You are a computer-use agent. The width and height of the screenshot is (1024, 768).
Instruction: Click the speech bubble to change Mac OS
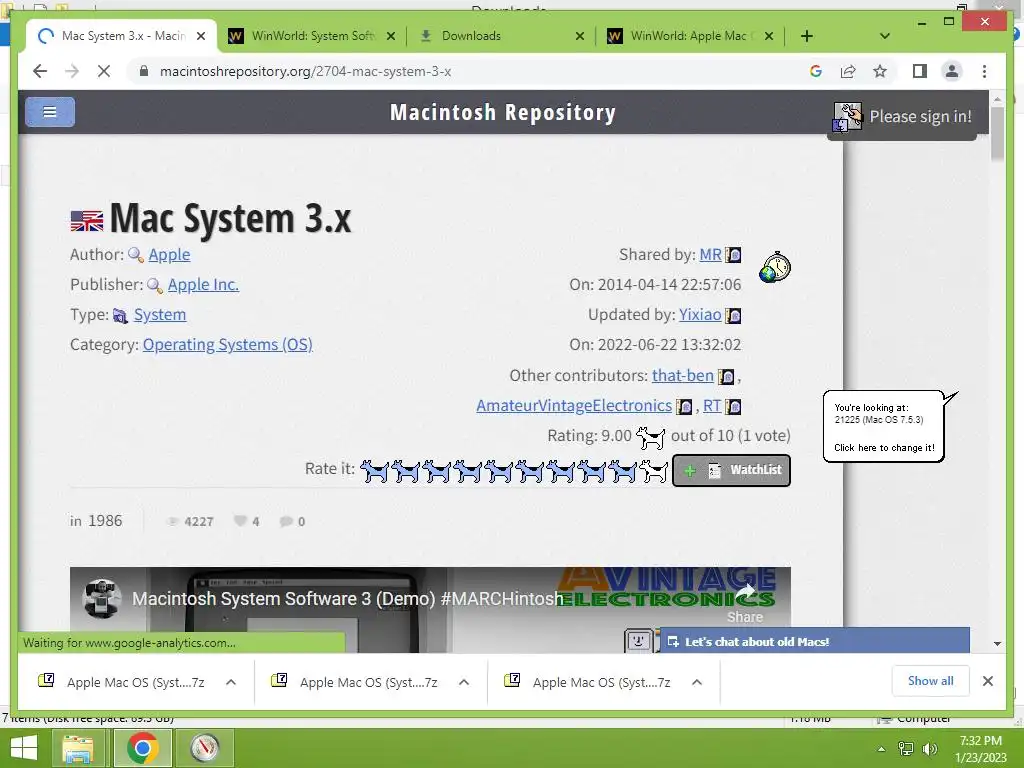coord(884,426)
